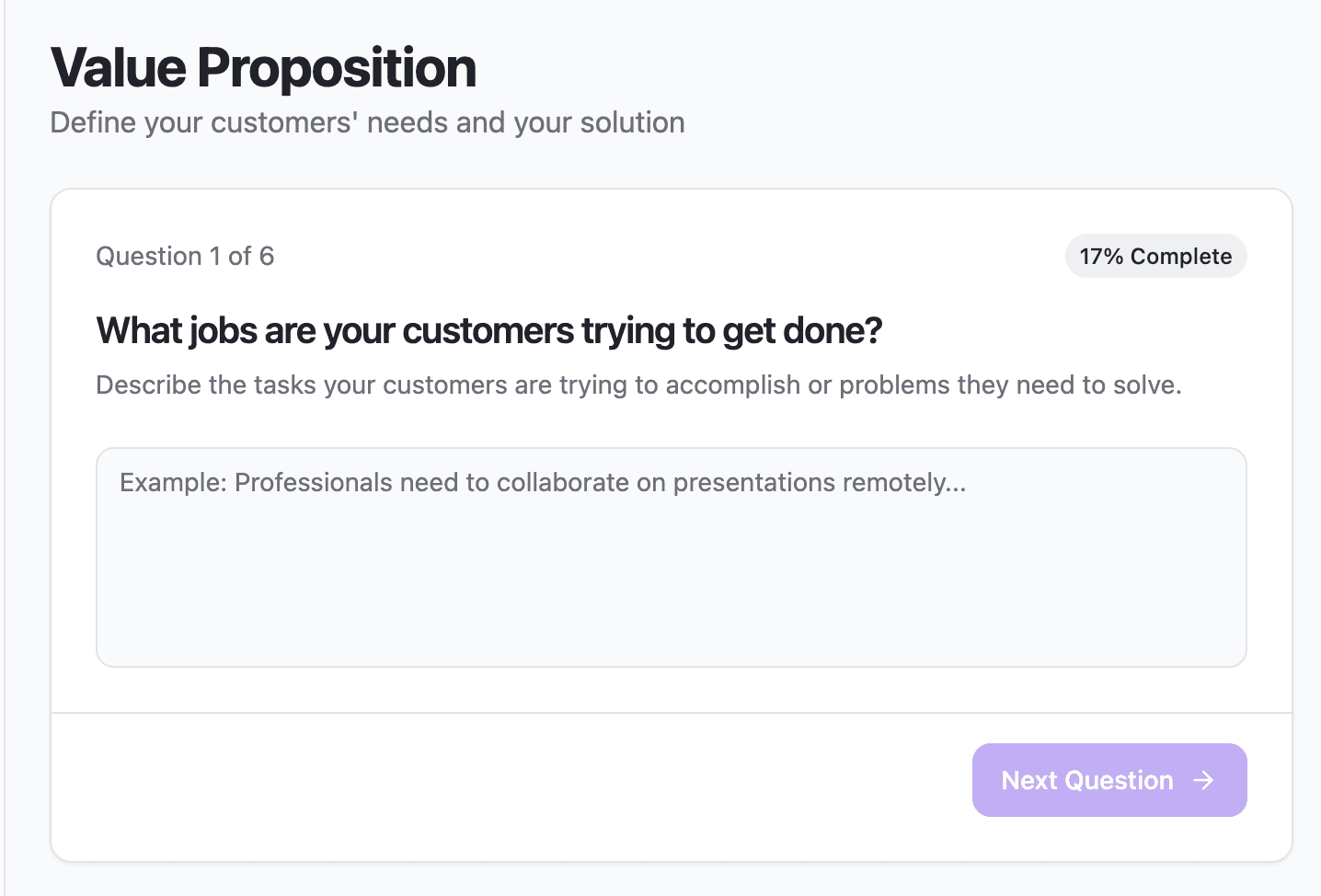Click the arrow icon in Next Question
Screen dimensions: 1321x896
[1203, 780]
